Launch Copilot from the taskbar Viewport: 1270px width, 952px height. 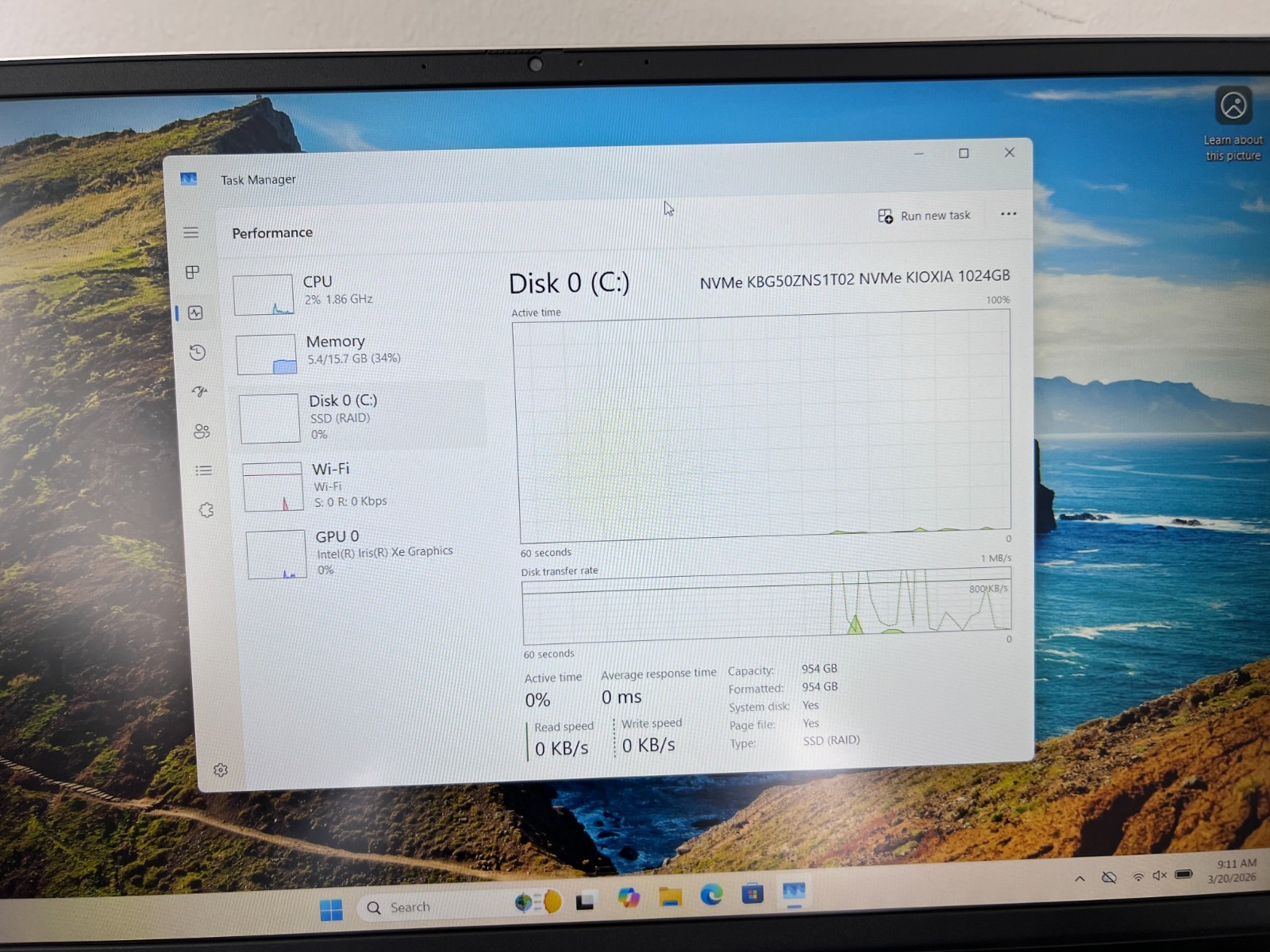click(x=629, y=898)
